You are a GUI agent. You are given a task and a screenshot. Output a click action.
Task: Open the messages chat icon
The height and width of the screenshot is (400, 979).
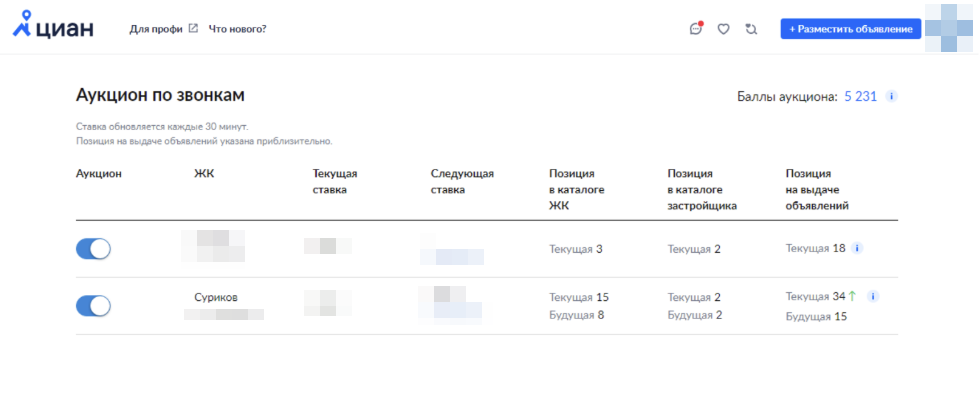pos(696,28)
